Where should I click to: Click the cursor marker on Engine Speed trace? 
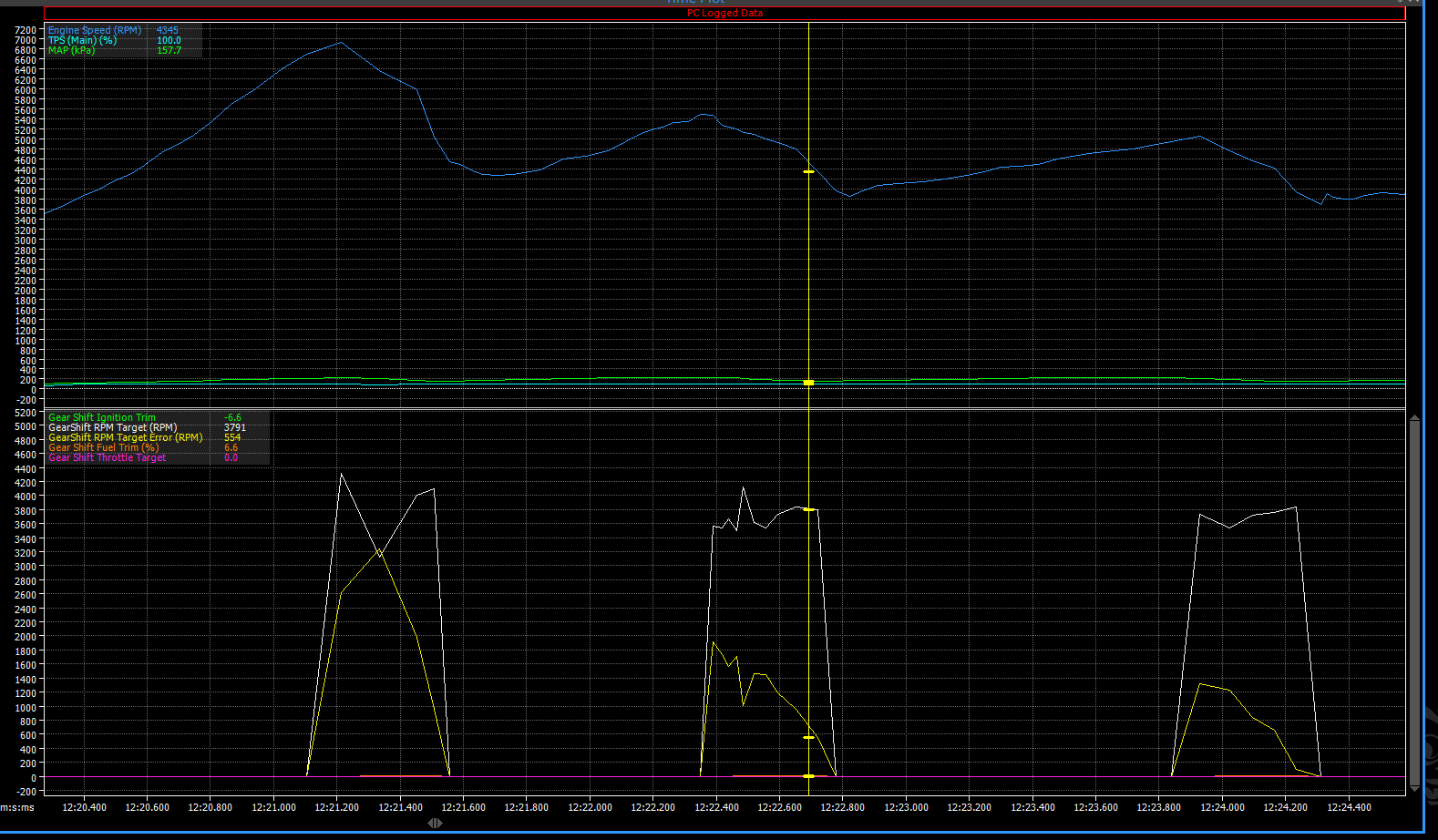point(808,171)
